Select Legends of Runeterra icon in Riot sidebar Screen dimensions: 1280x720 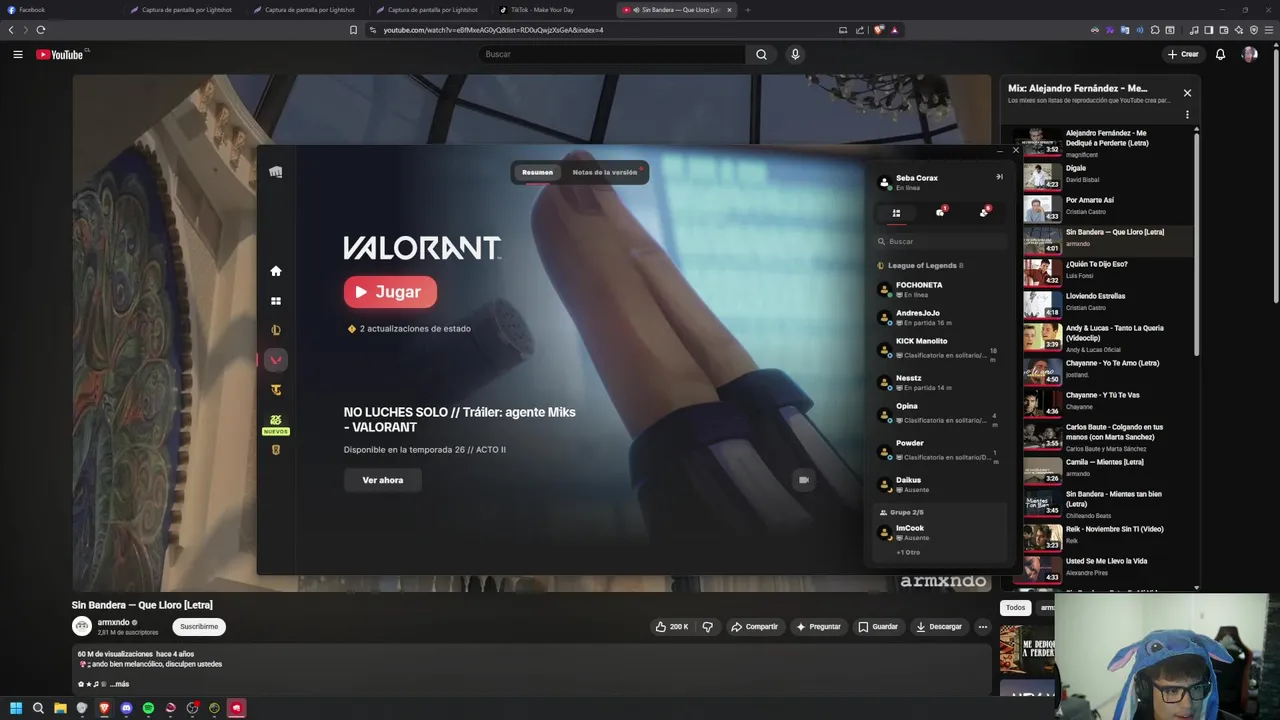[276, 450]
